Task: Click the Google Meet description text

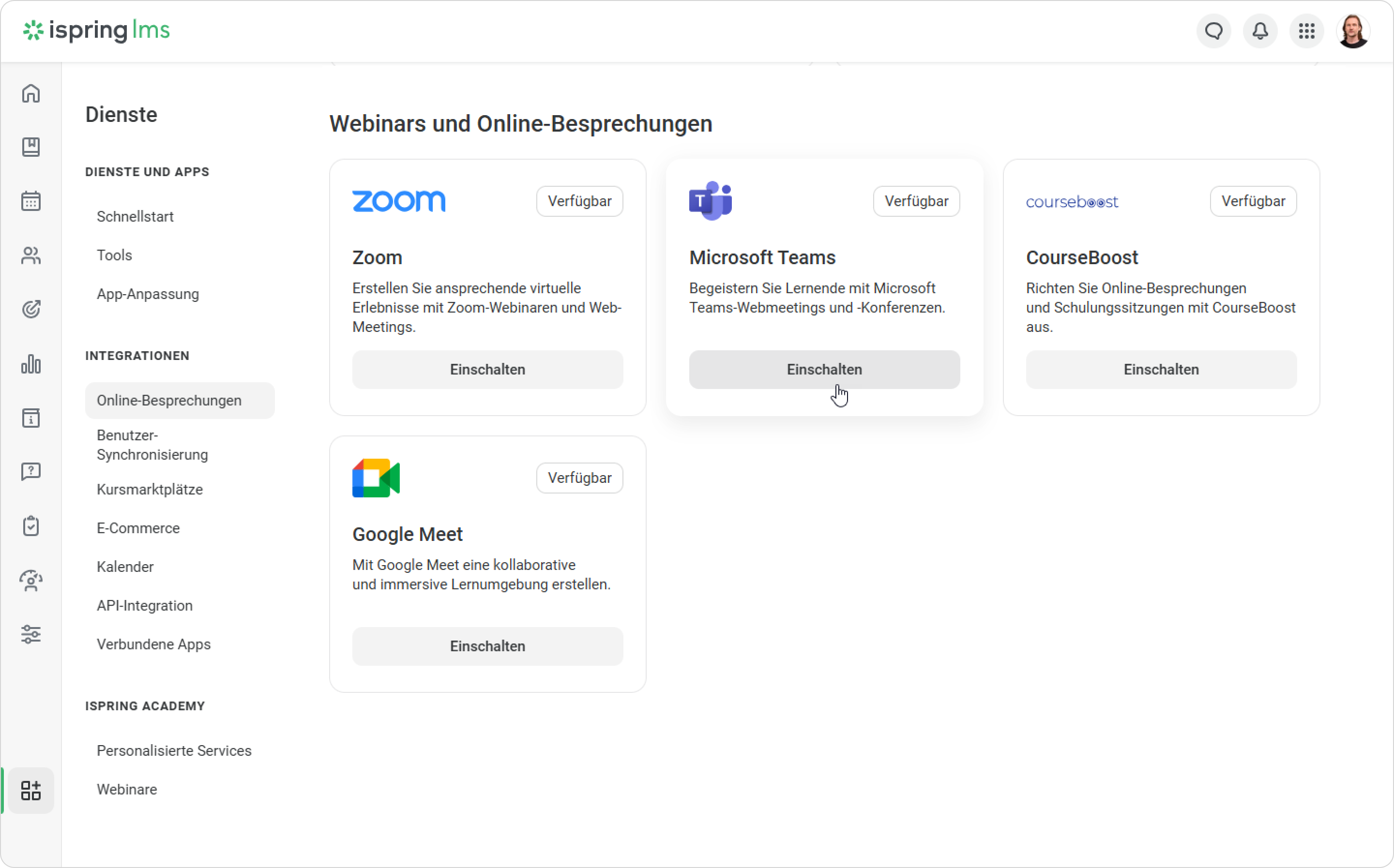Action: (x=481, y=575)
